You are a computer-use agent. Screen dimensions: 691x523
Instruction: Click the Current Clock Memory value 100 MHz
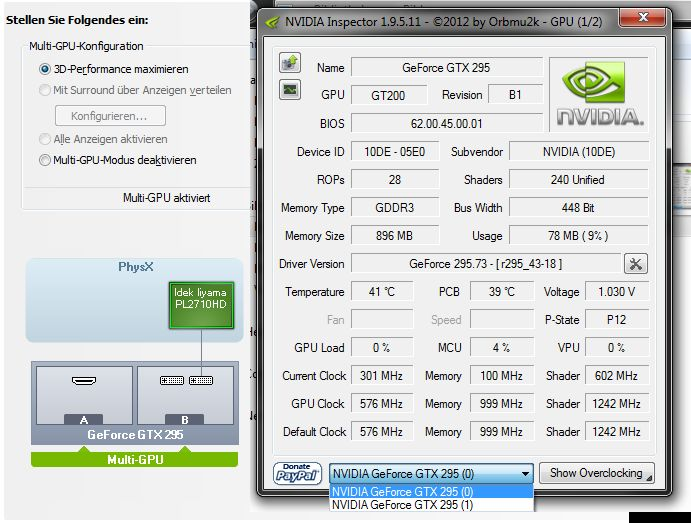pyautogui.click(x=502, y=376)
